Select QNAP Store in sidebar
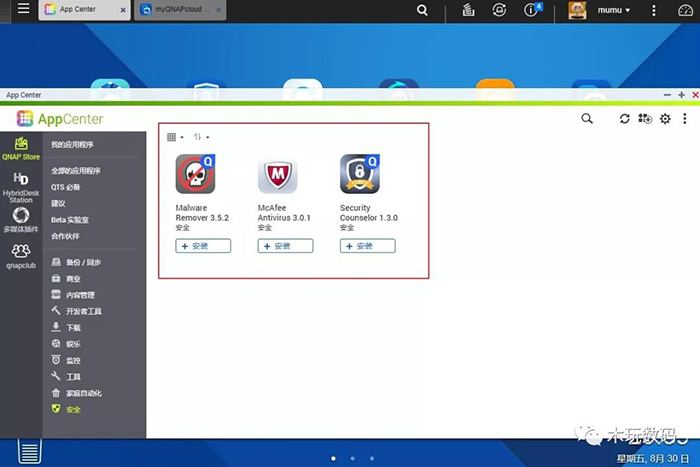700x467 pixels. pyautogui.click(x=21, y=149)
